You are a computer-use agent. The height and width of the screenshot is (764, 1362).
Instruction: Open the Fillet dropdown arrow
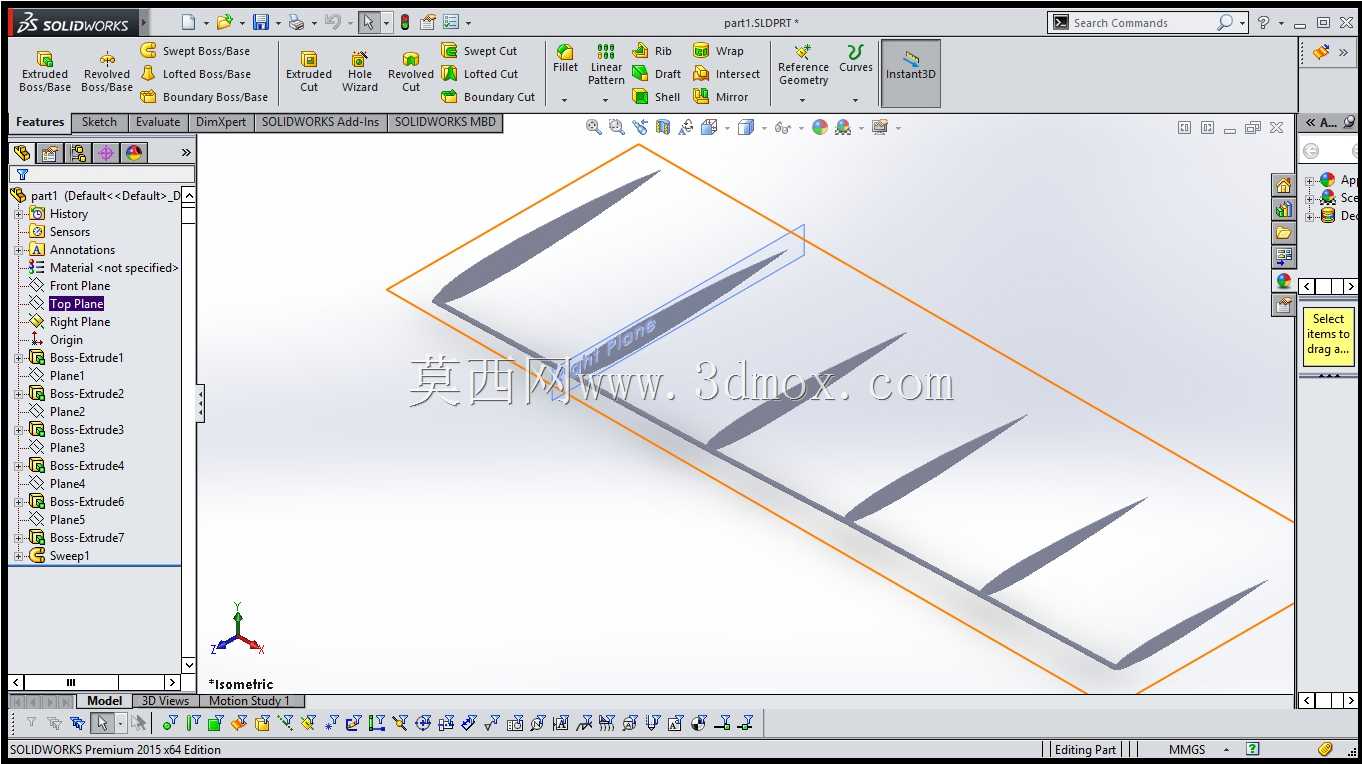tap(565, 99)
